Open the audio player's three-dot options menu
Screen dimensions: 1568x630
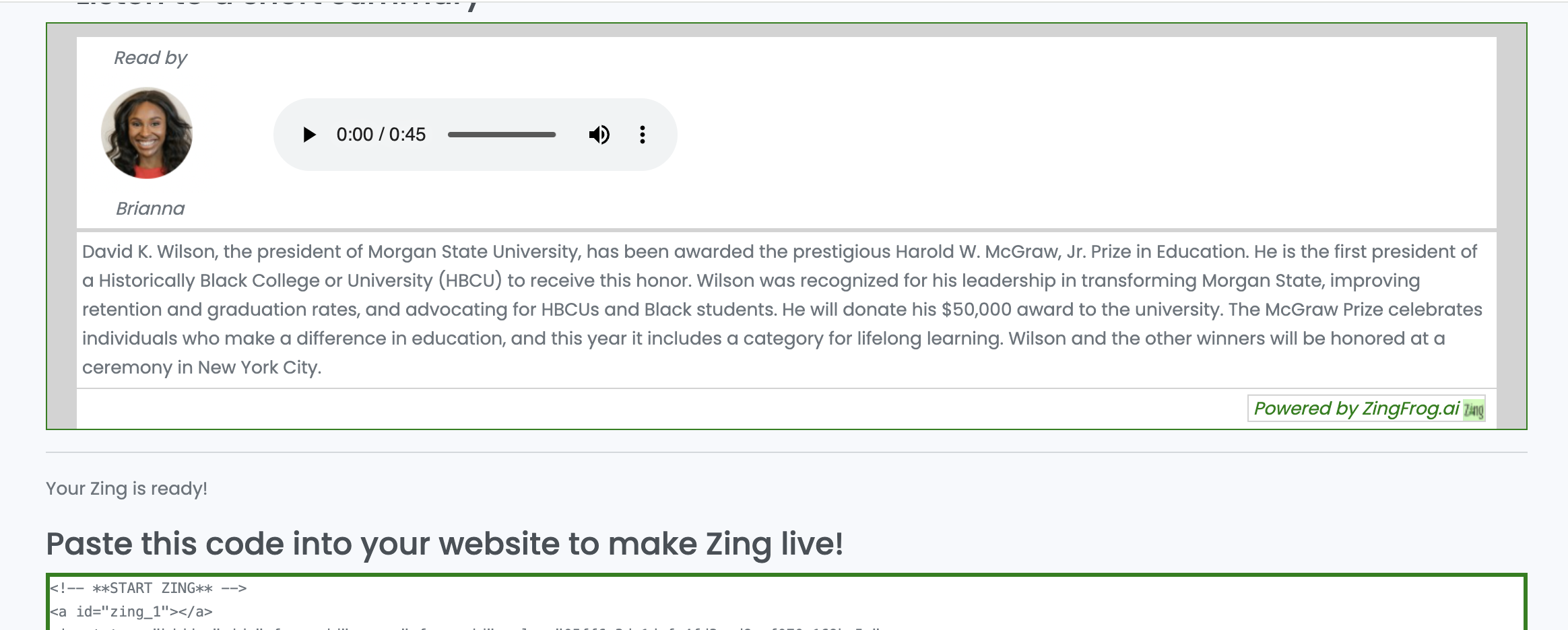643,135
